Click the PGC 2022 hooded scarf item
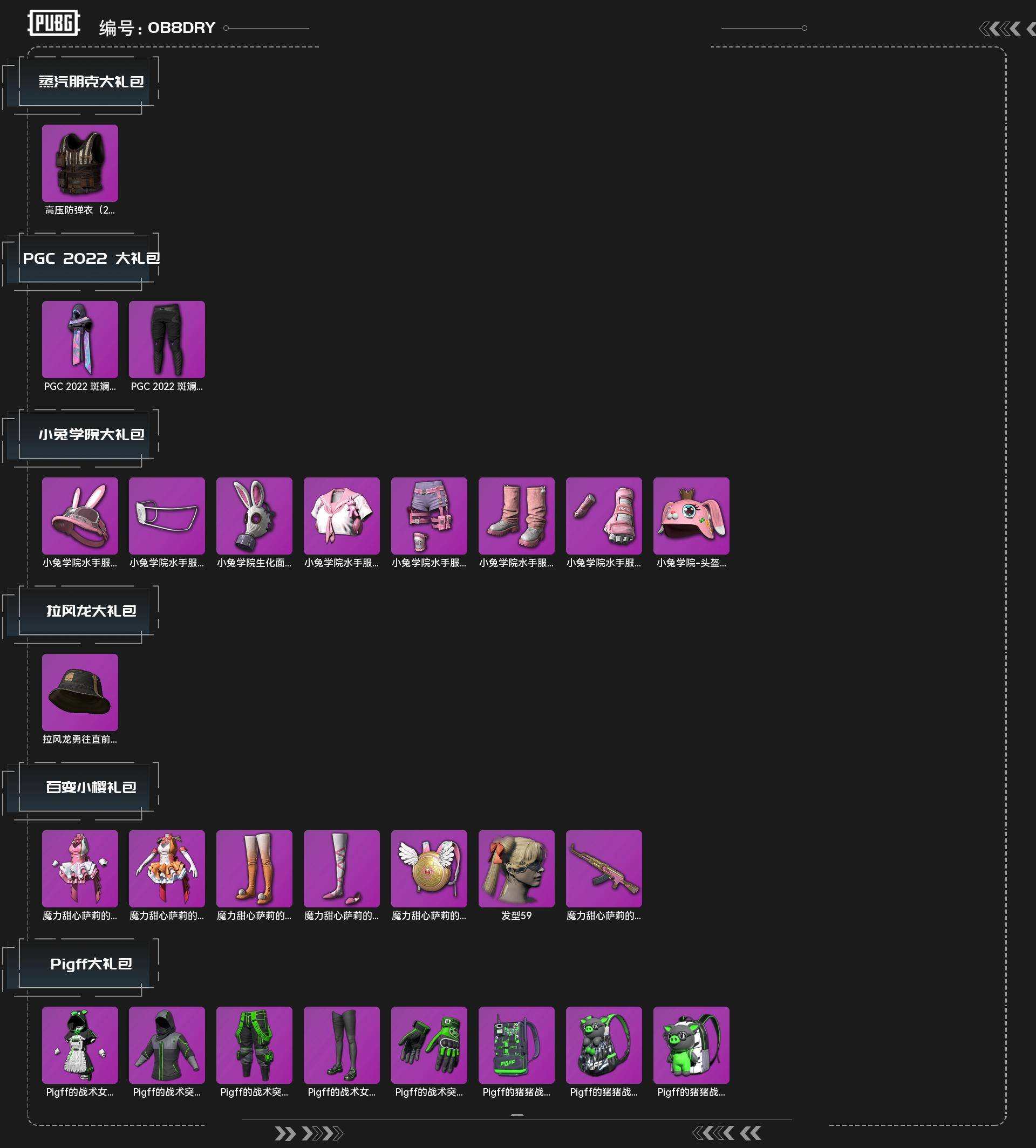 click(80, 339)
